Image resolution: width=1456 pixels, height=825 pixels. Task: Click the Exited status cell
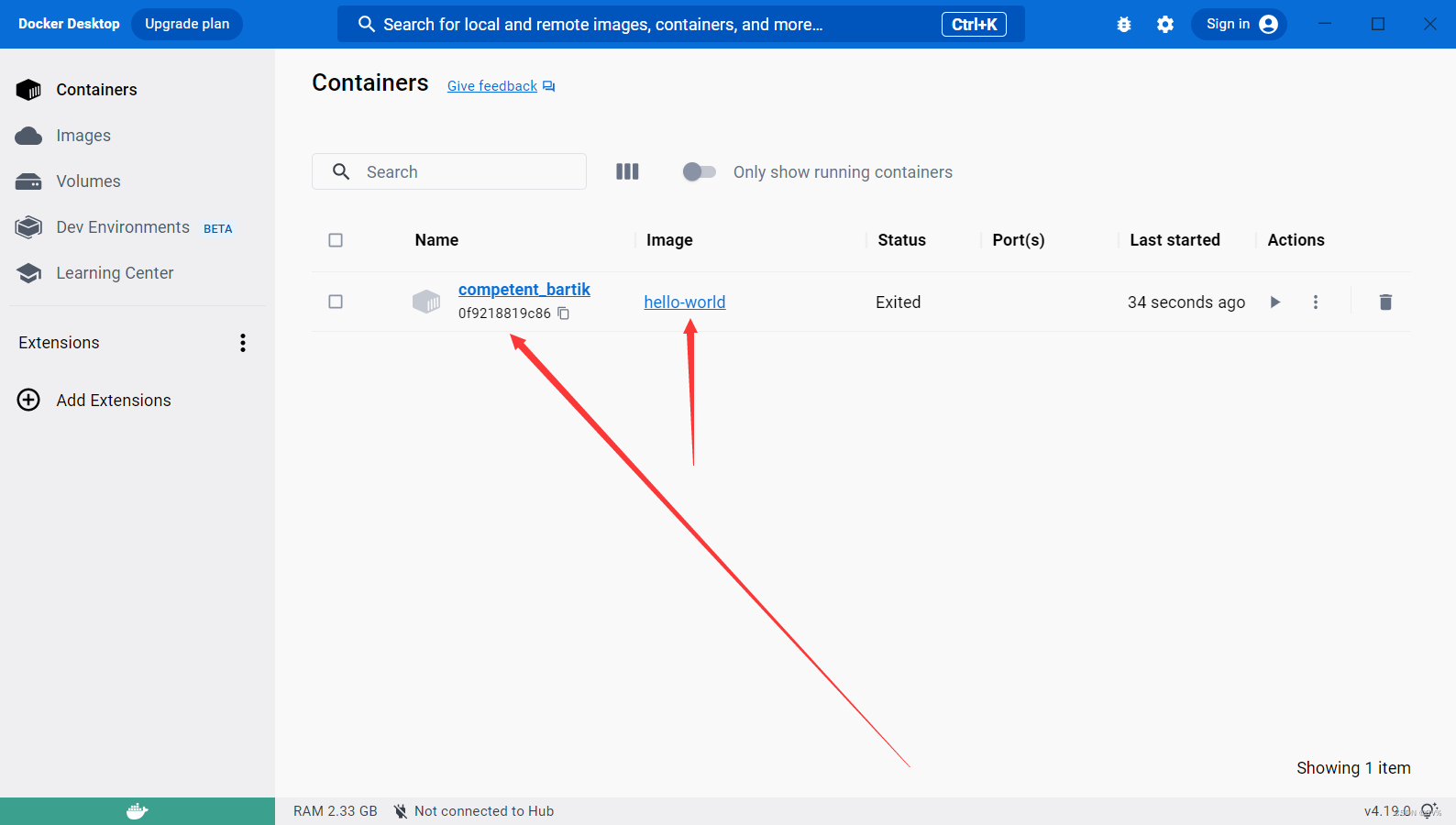899,302
